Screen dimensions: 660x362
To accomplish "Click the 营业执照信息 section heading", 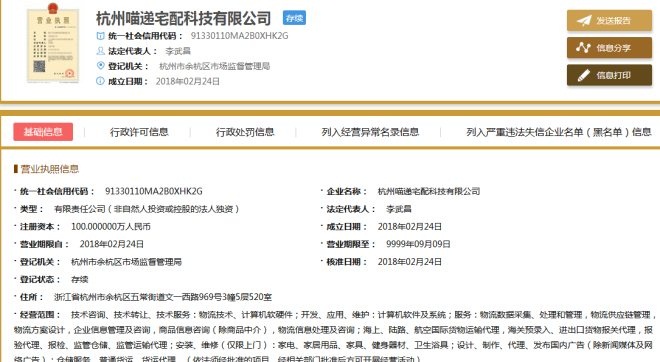I will [x=49, y=169].
